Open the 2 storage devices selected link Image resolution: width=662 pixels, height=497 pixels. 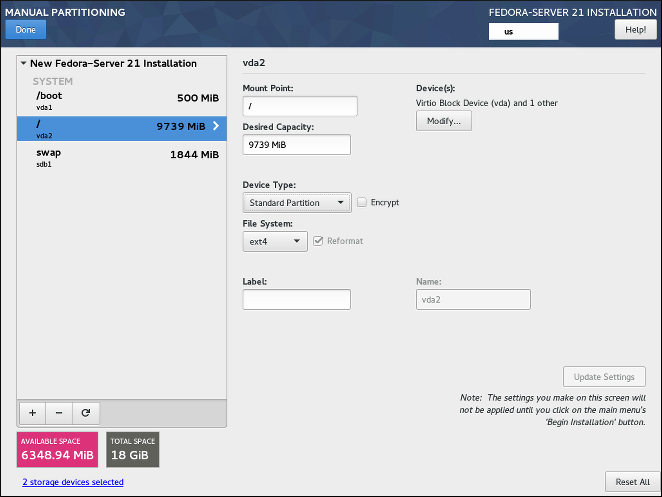coord(73,482)
